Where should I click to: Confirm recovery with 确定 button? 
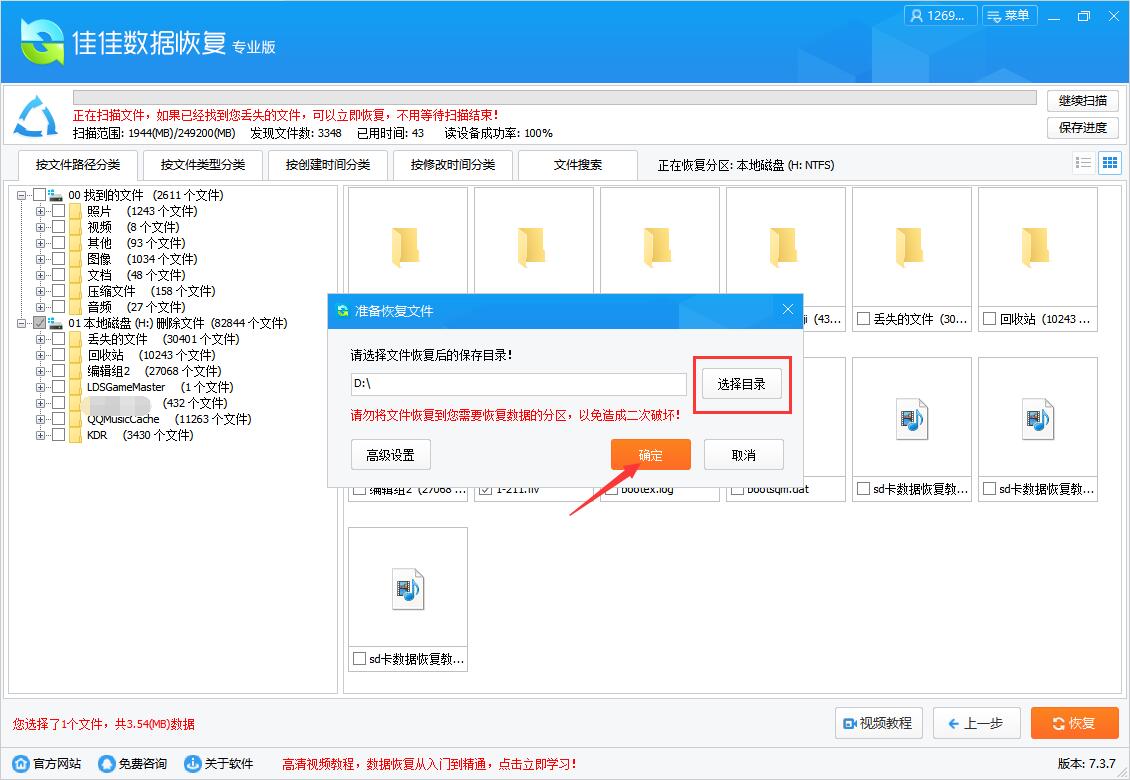click(x=650, y=454)
